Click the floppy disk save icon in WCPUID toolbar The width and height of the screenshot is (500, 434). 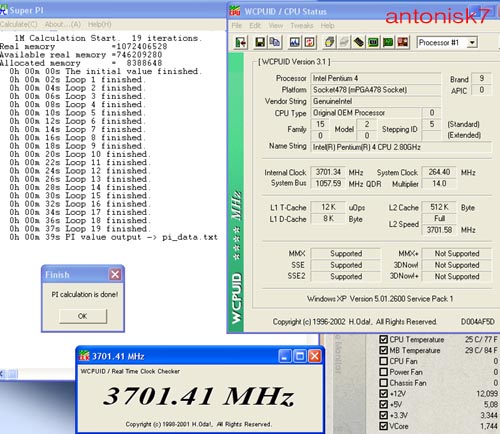tap(260, 42)
